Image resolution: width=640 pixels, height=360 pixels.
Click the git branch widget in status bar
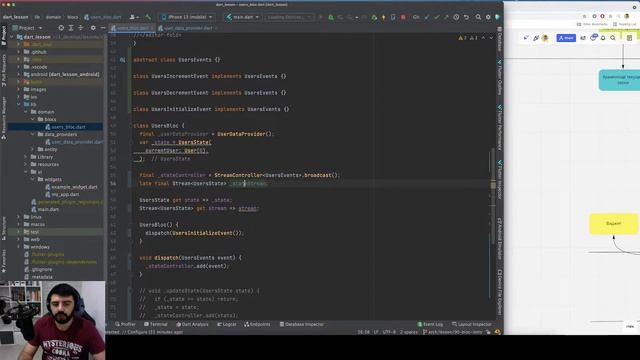[x=453, y=332]
